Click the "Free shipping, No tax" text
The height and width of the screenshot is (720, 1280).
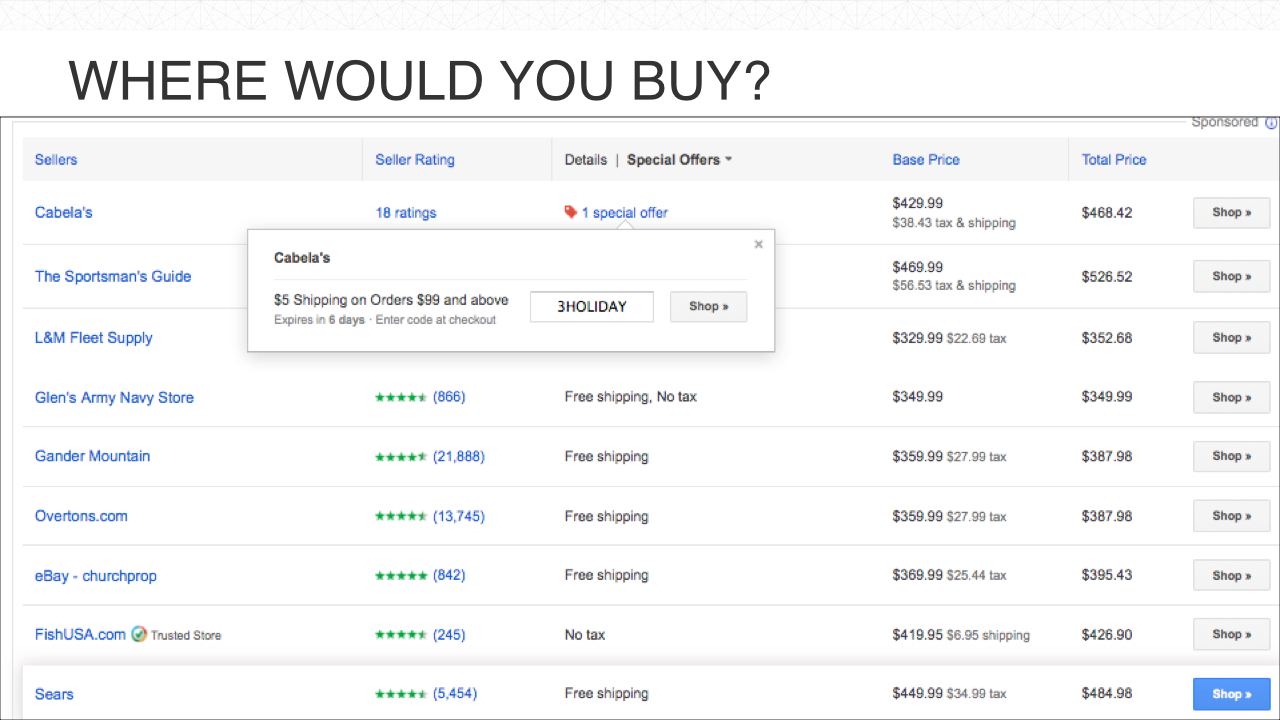pyautogui.click(x=631, y=397)
